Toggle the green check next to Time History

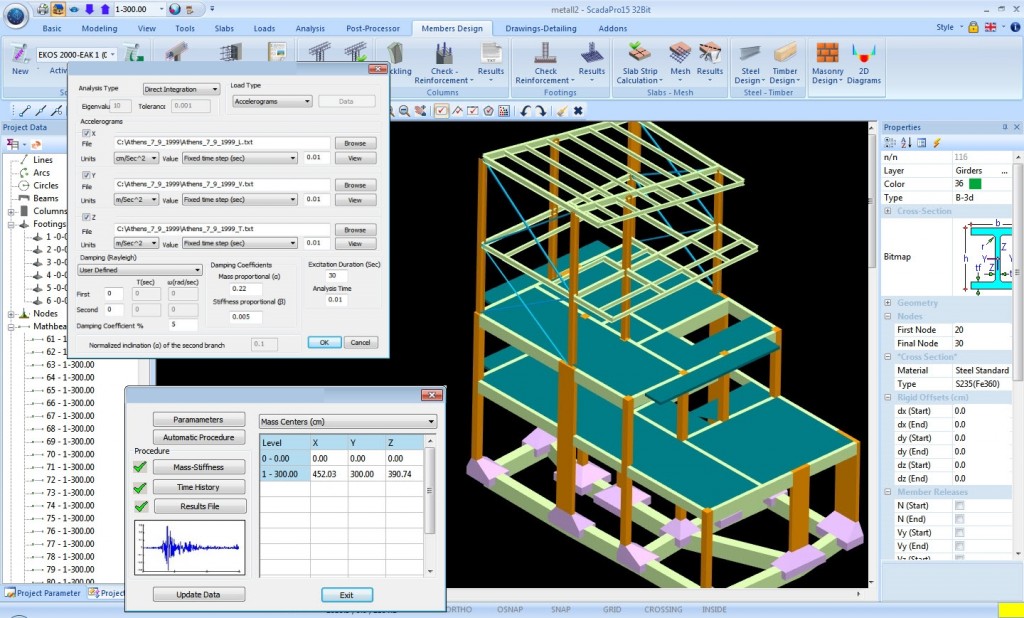click(x=139, y=487)
